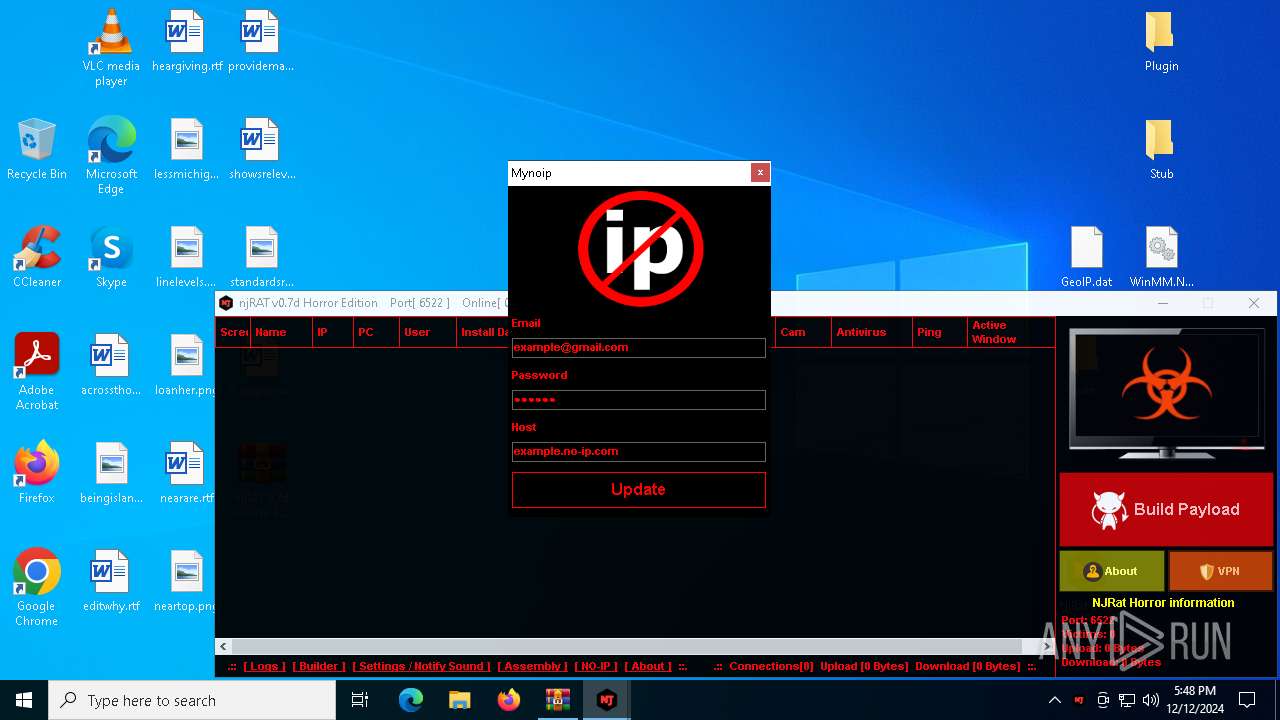Open loanher.png desktop file
Viewport: 1280px width, 720px height.
point(187,366)
